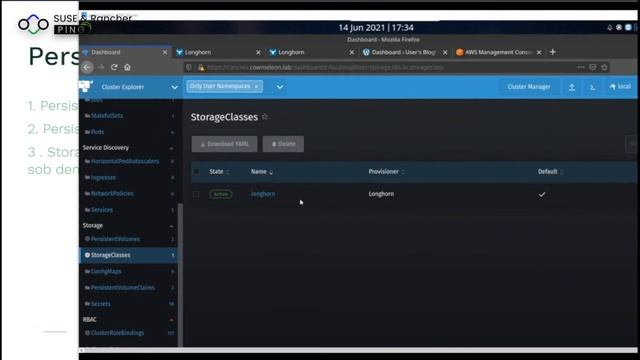The width and height of the screenshot is (640, 360).
Task: Click the desktop clock 14 Jun 2021
Action: 376,28
